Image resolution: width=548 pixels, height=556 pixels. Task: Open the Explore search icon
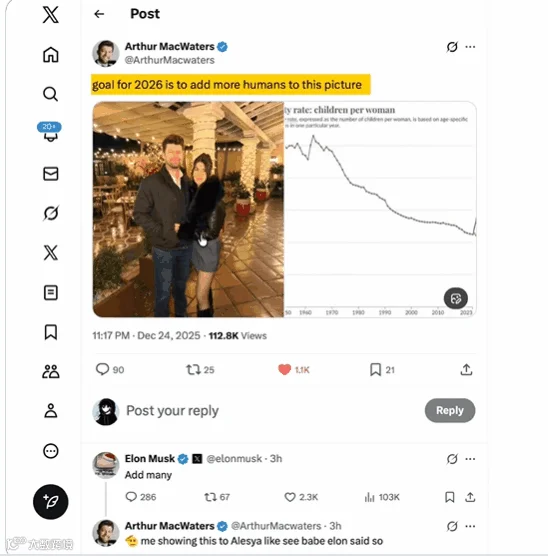pos(50,94)
